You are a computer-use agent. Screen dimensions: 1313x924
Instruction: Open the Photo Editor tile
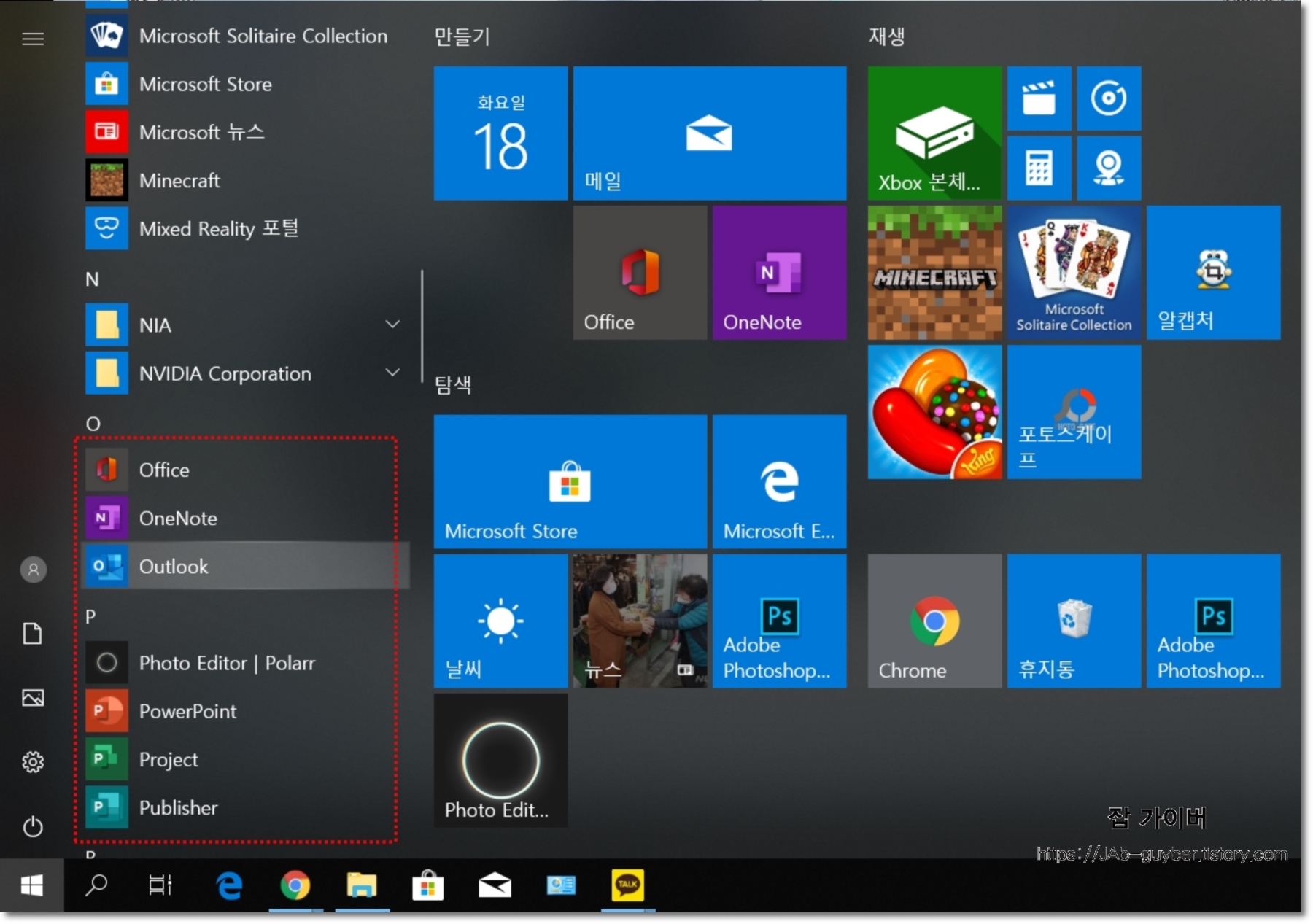pyautogui.click(x=500, y=760)
